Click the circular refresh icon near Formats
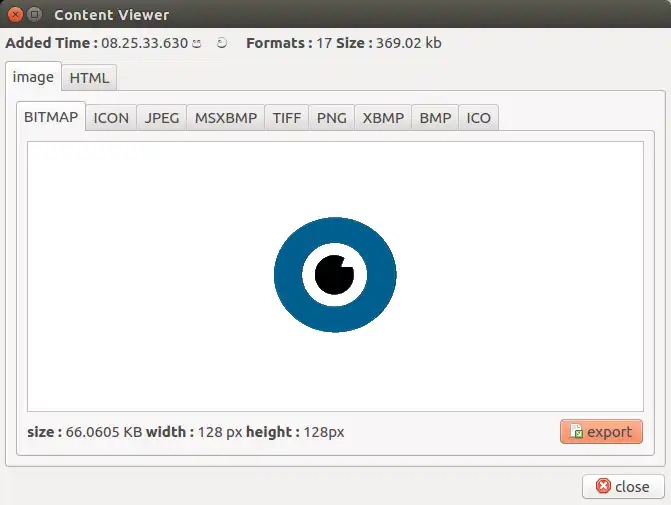 point(222,43)
